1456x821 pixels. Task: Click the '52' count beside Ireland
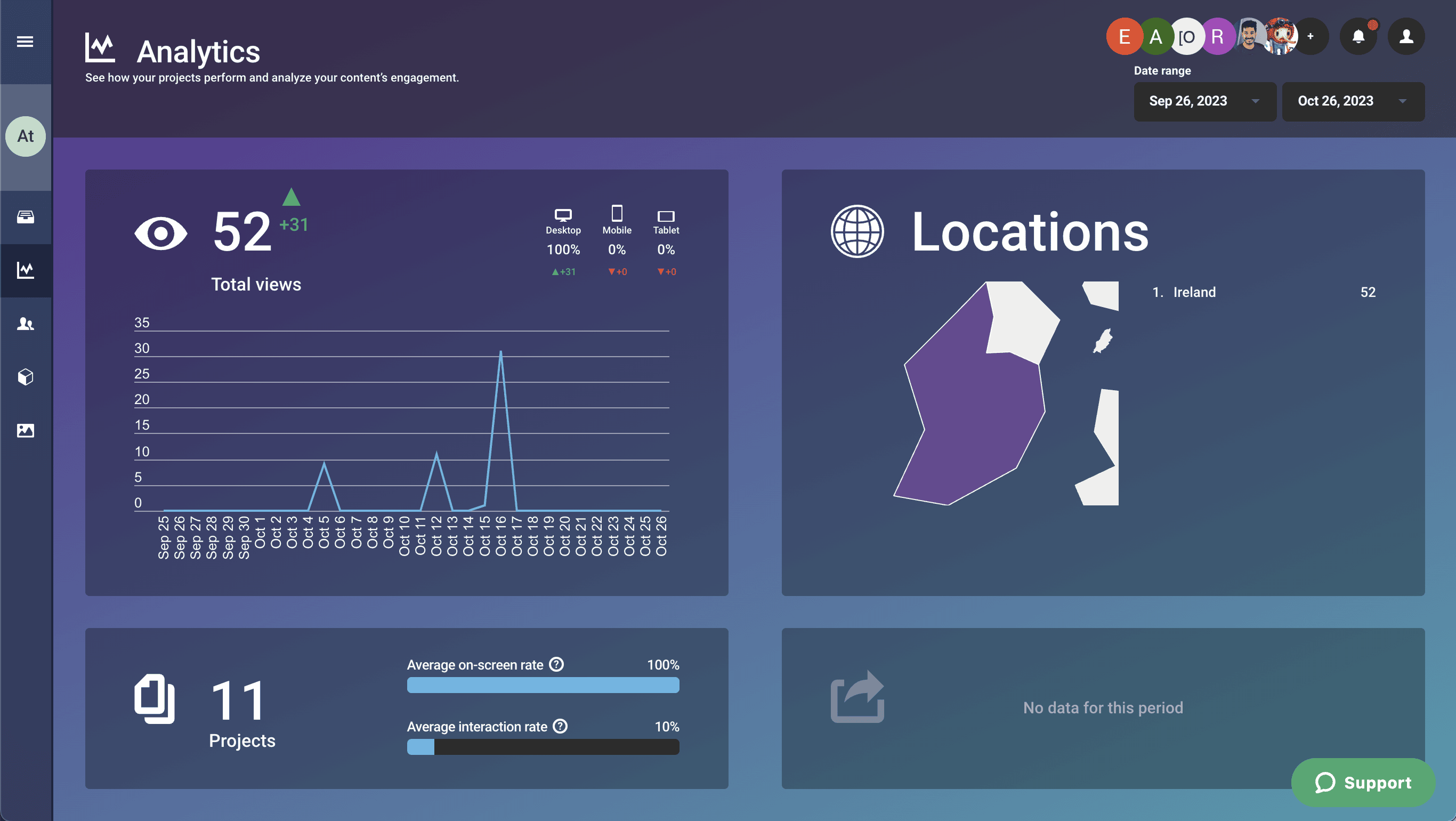[x=1368, y=292]
